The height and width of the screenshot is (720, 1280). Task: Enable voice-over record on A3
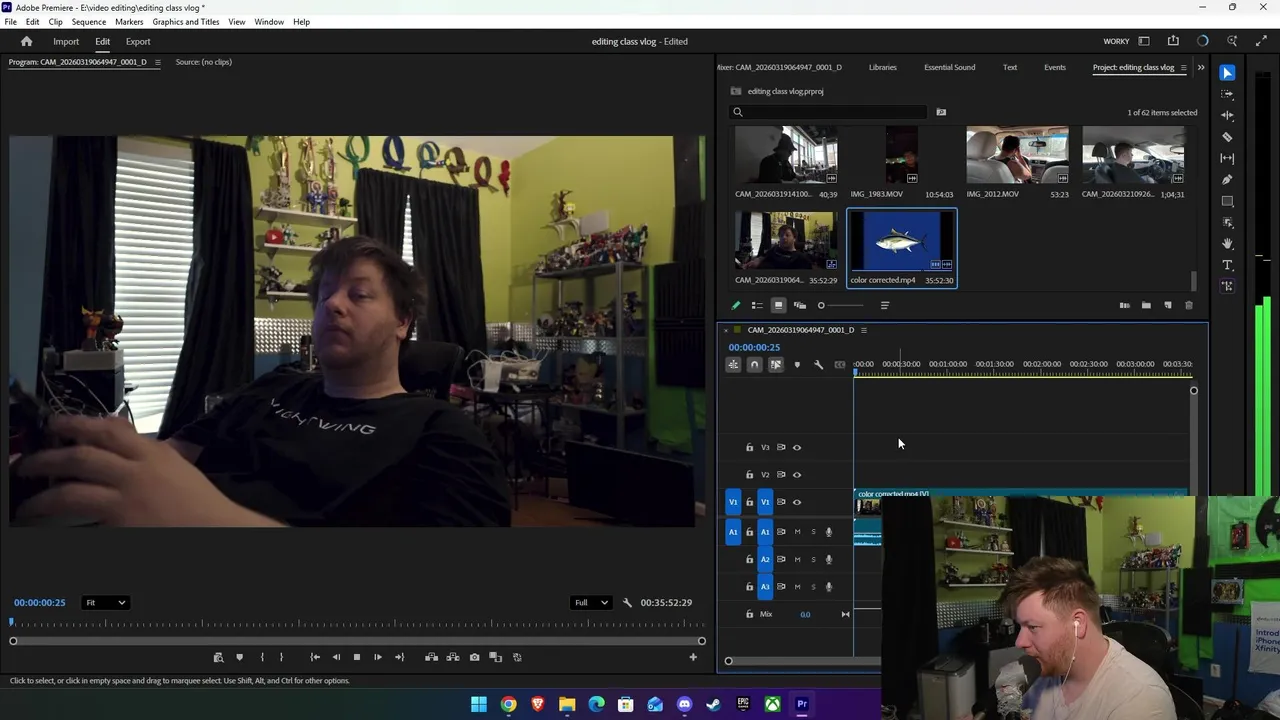pos(828,587)
